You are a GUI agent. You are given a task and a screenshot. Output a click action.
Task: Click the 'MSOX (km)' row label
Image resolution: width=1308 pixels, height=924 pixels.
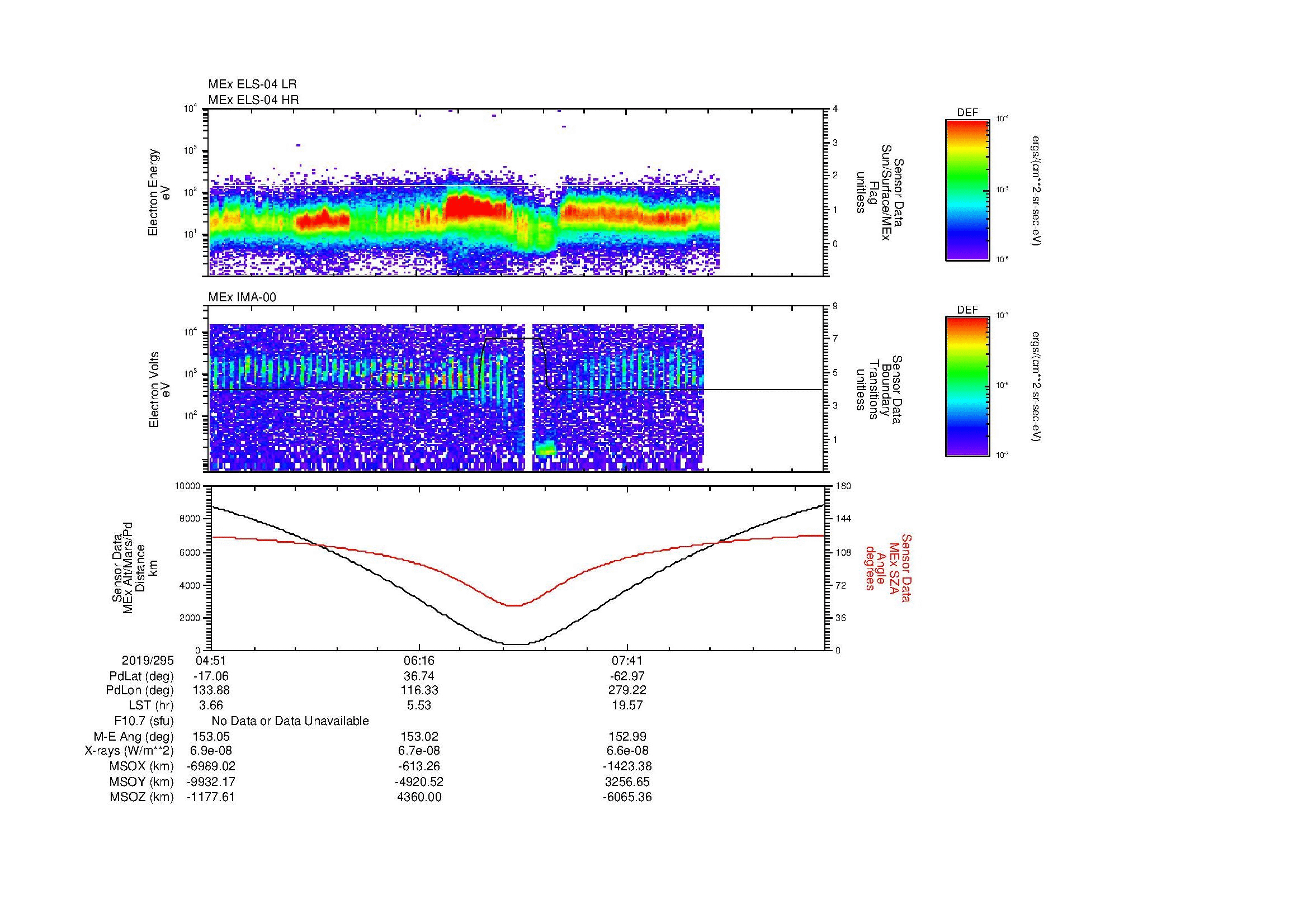click(x=142, y=766)
